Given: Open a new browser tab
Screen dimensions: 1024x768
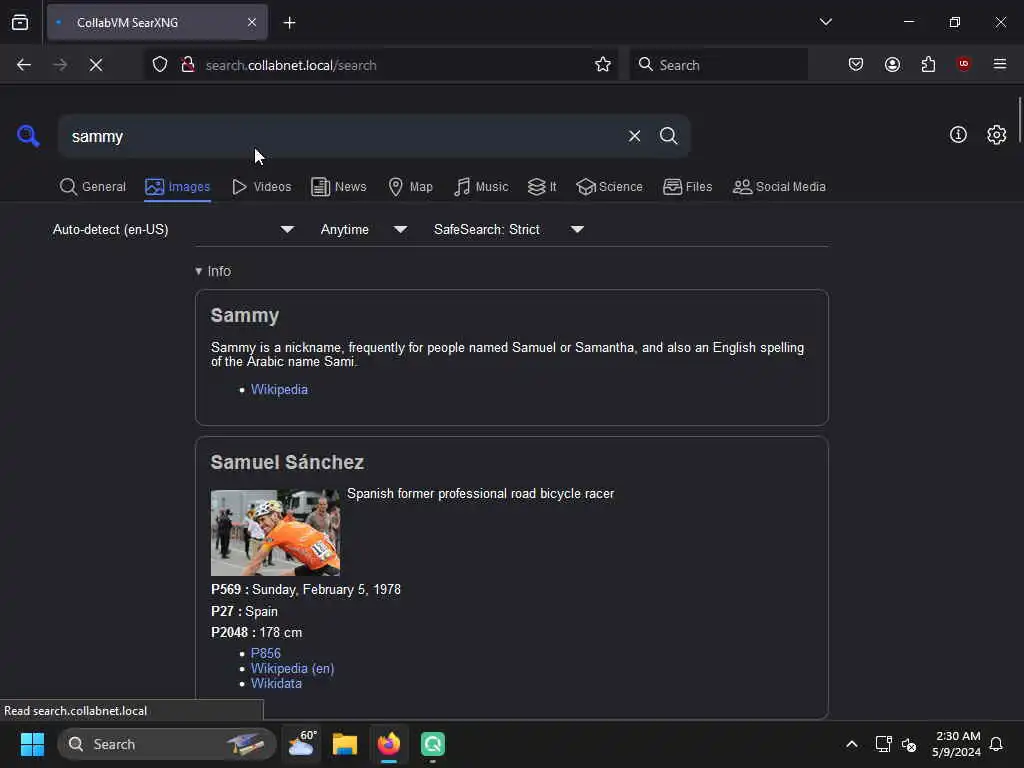Looking at the screenshot, I should pos(289,23).
